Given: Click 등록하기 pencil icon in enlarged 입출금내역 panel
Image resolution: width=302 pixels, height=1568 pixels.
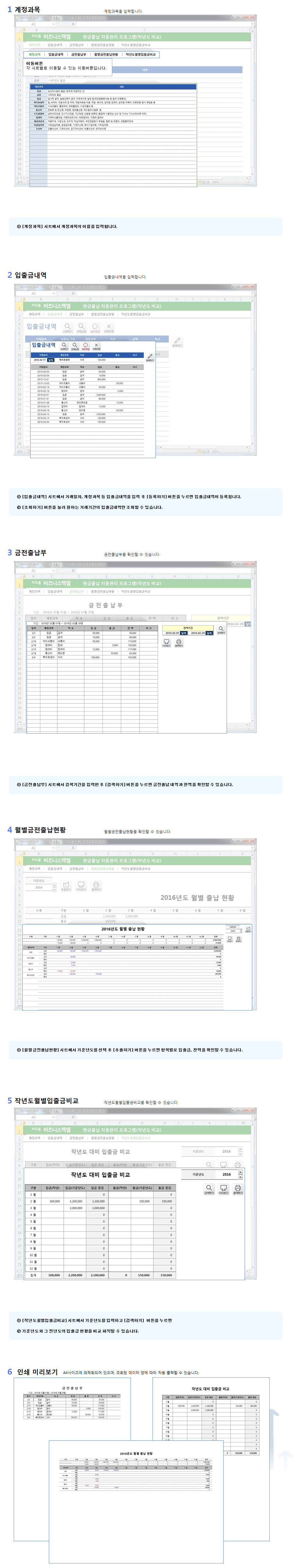Looking at the screenshot, I should click(x=150, y=357).
